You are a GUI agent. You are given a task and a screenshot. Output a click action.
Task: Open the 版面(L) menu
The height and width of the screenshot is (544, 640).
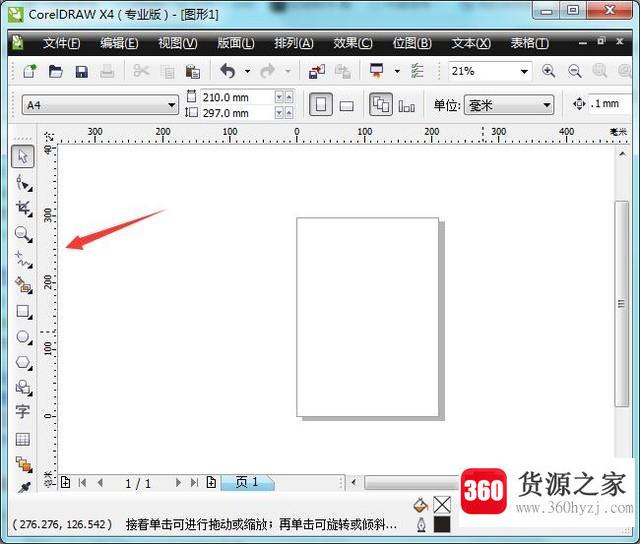pyautogui.click(x=236, y=43)
